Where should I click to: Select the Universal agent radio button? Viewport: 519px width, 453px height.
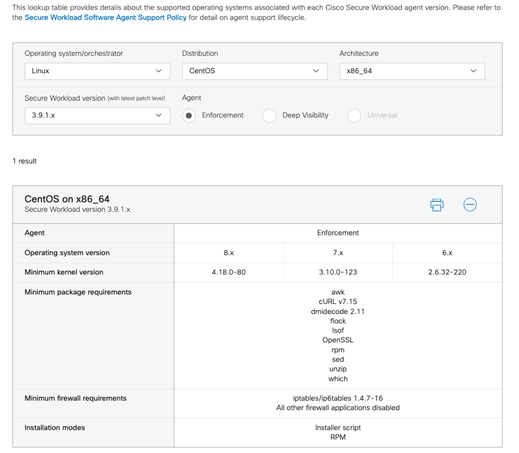click(x=354, y=115)
